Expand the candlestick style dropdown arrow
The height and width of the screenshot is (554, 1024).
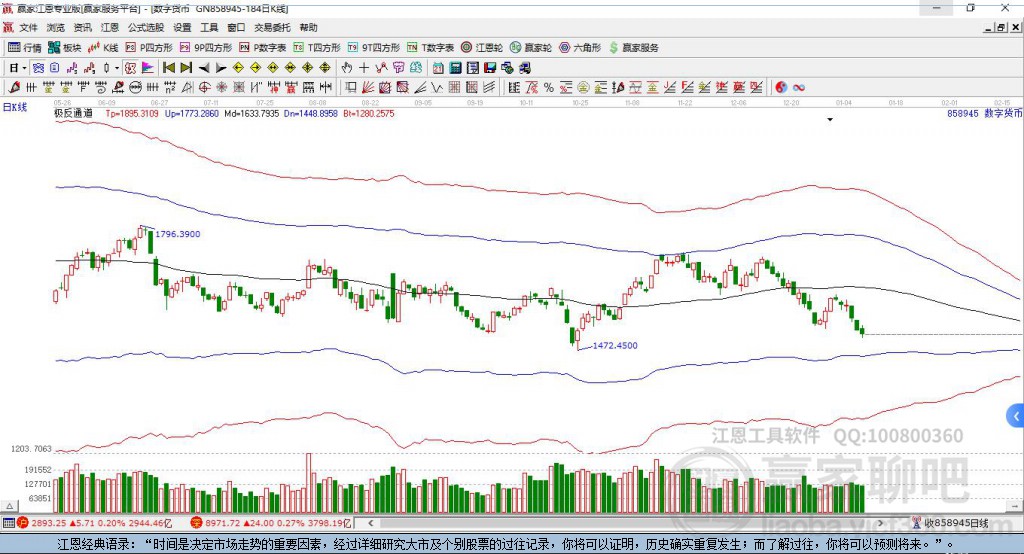coord(117,68)
